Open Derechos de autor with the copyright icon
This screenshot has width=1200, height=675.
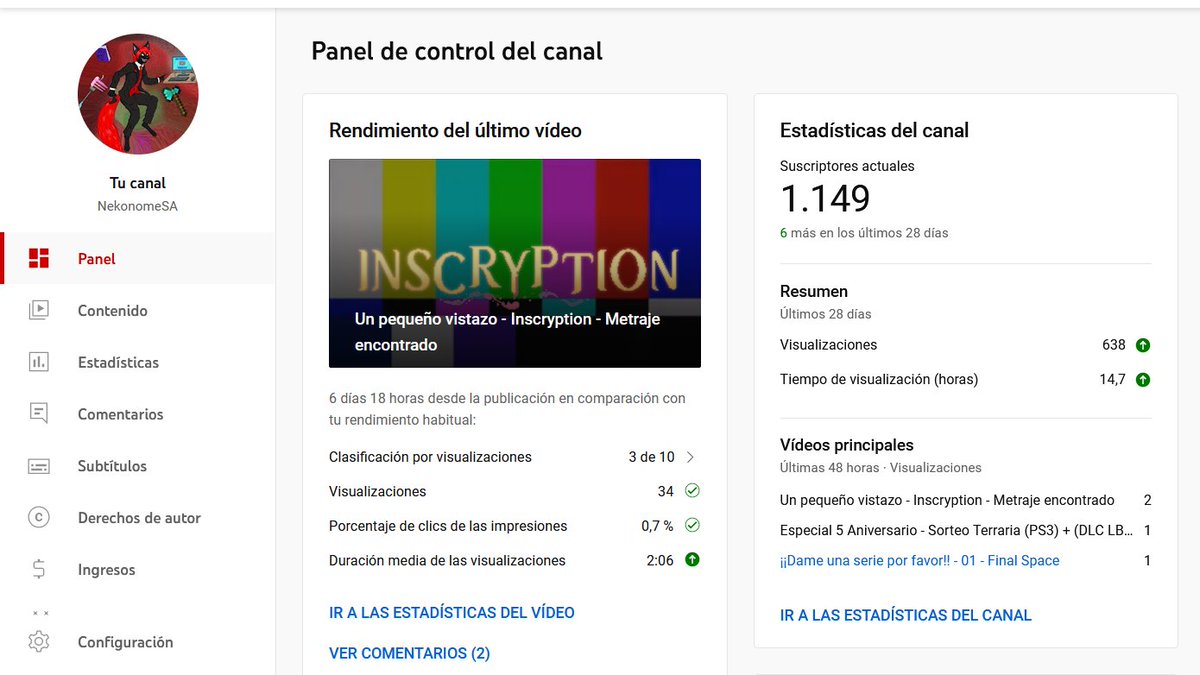click(38, 518)
